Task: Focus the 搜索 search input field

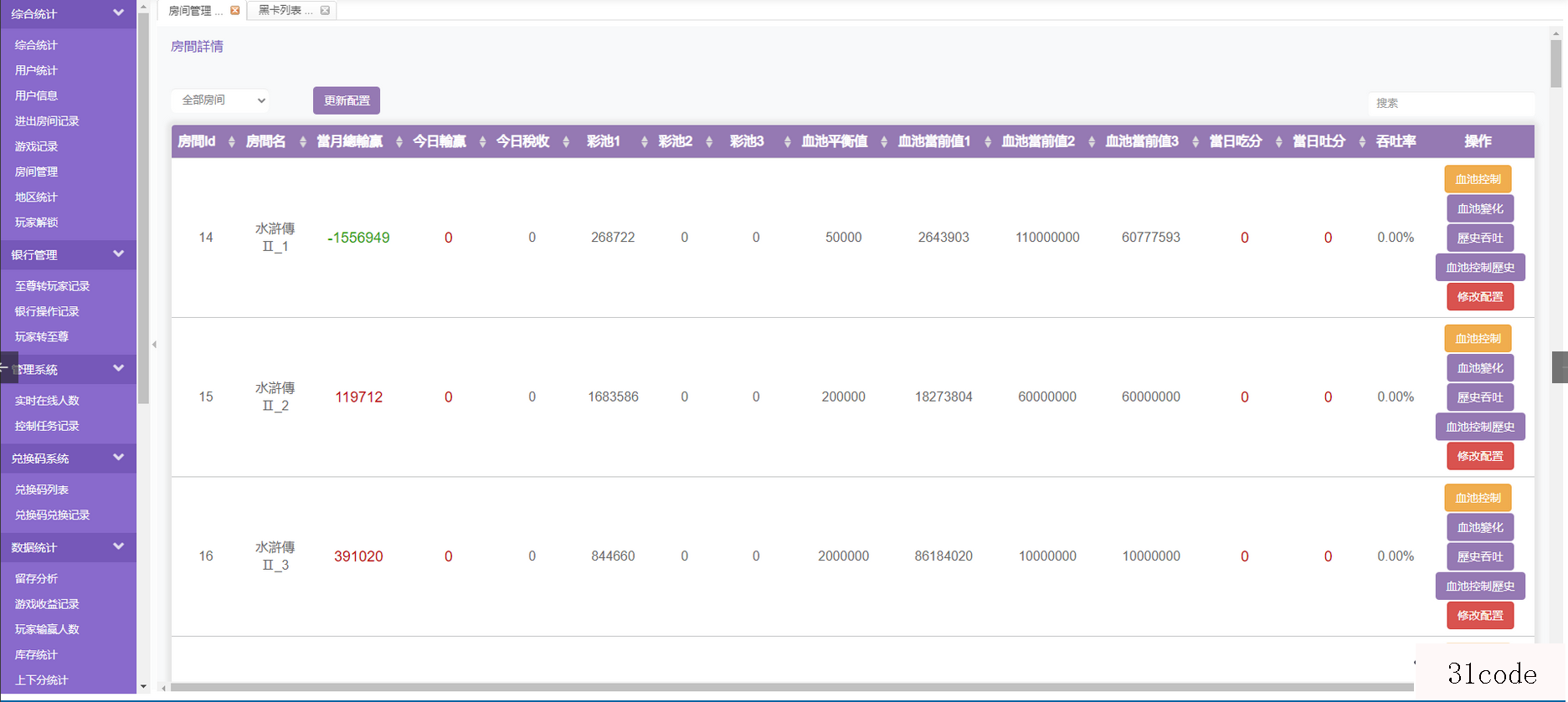Action: (x=1452, y=103)
